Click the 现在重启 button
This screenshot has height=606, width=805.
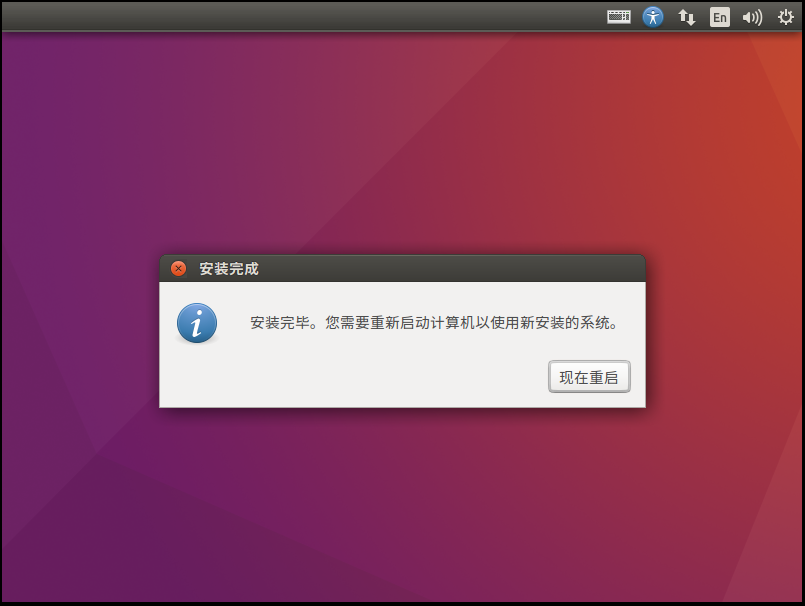pyautogui.click(x=589, y=377)
